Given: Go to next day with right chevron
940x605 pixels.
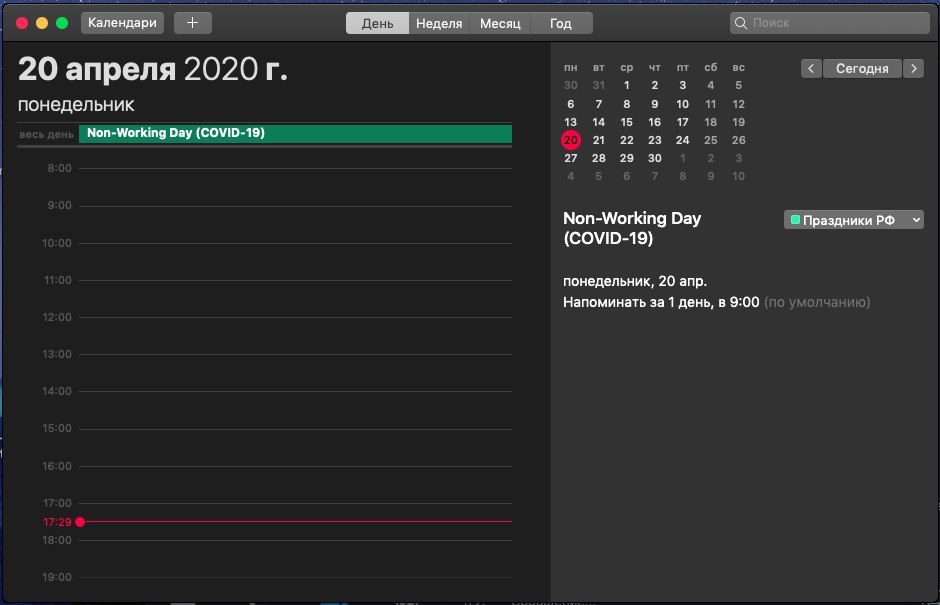Looking at the screenshot, I should [x=914, y=68].
